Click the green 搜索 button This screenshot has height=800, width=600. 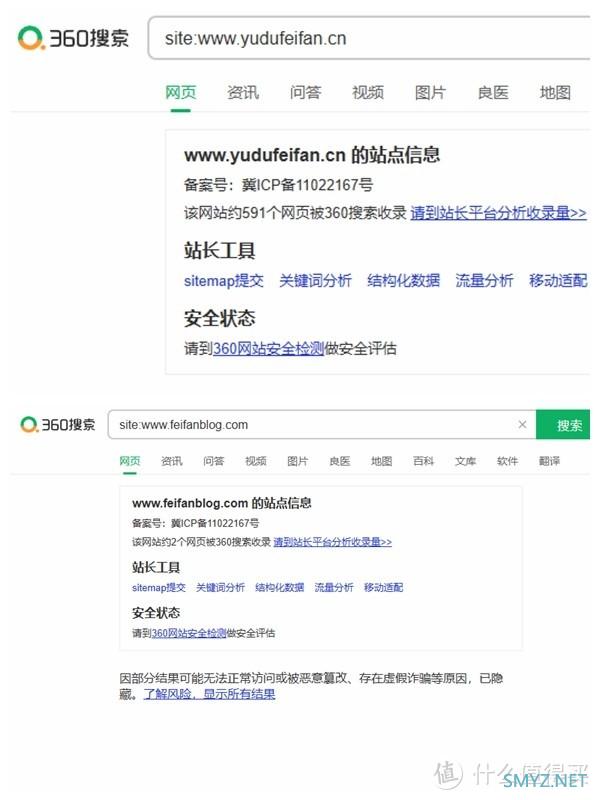pos(563,424)
